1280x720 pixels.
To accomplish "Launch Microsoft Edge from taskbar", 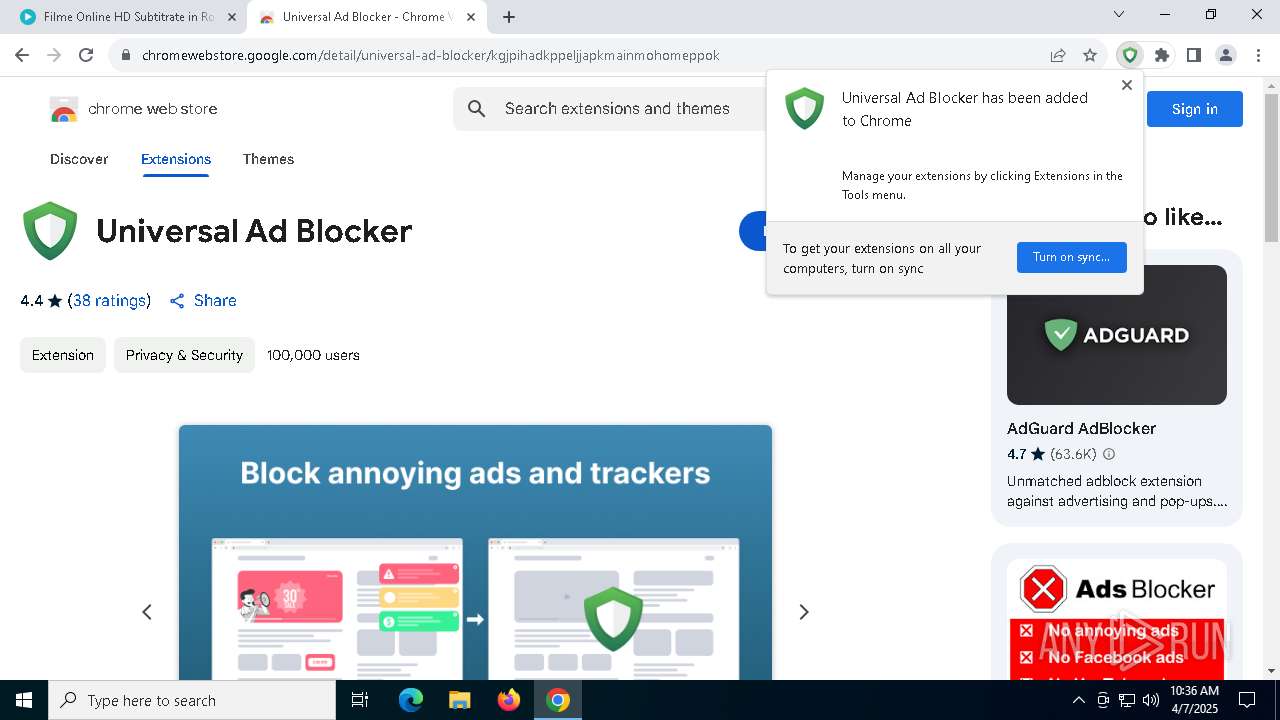I will (411, 700).
